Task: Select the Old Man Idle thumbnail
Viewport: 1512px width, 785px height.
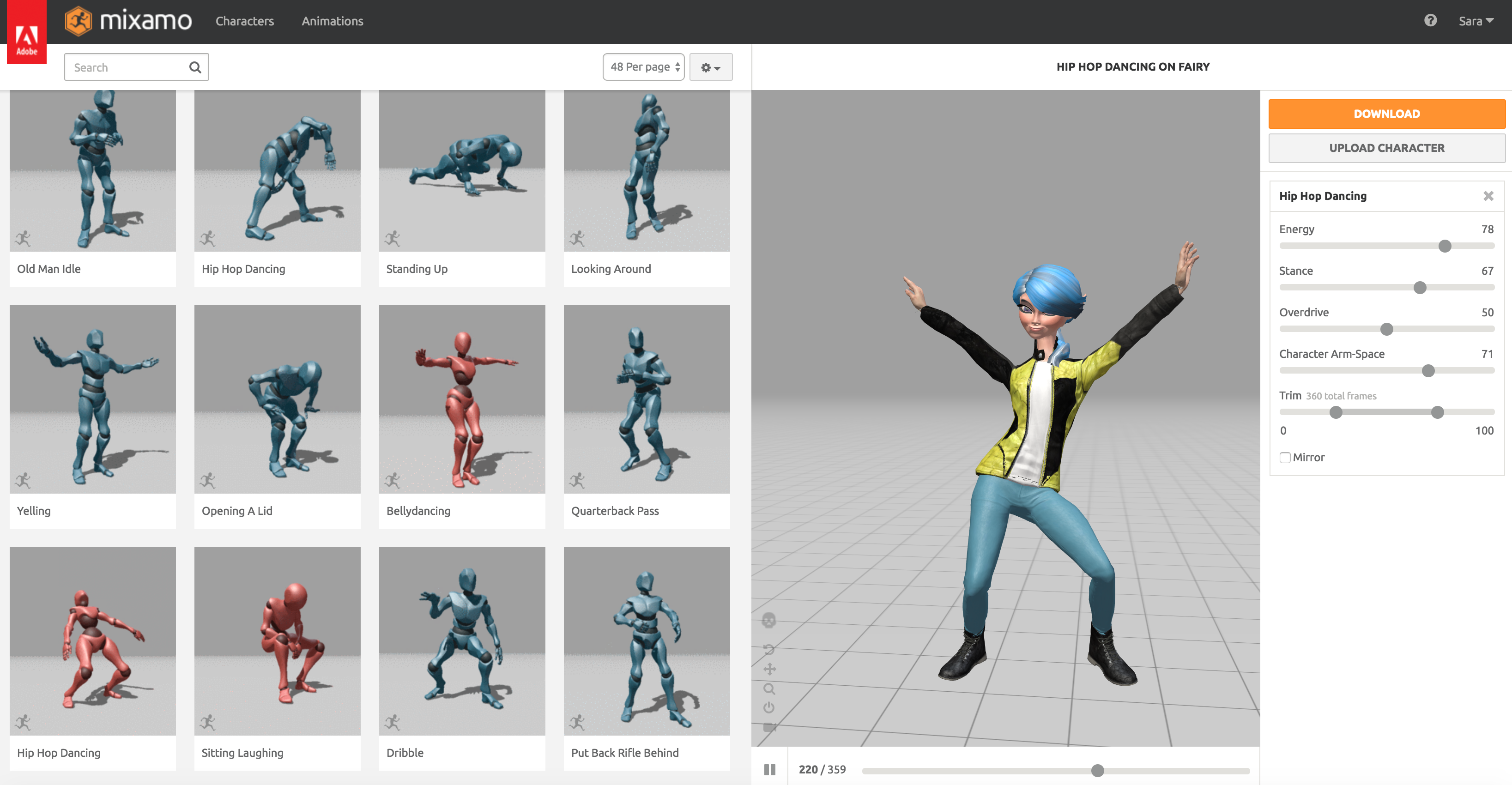Action: pos(93,171)
